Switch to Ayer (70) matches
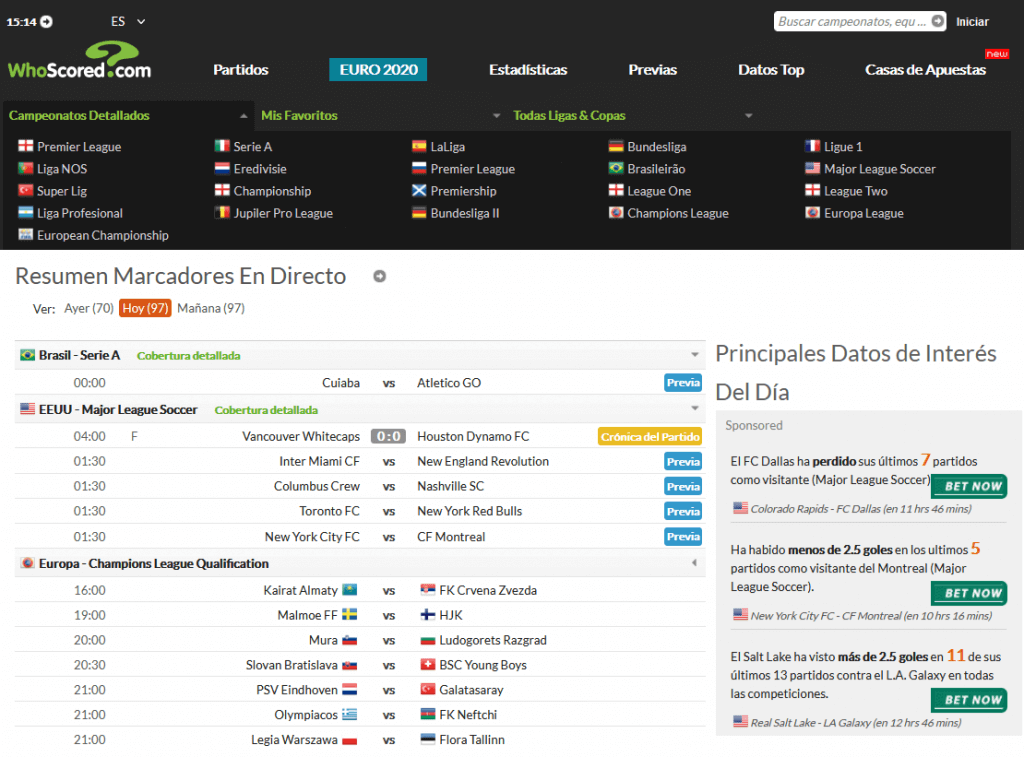The width and height of the screenshot is (1024, 757). tap(89, 308)
